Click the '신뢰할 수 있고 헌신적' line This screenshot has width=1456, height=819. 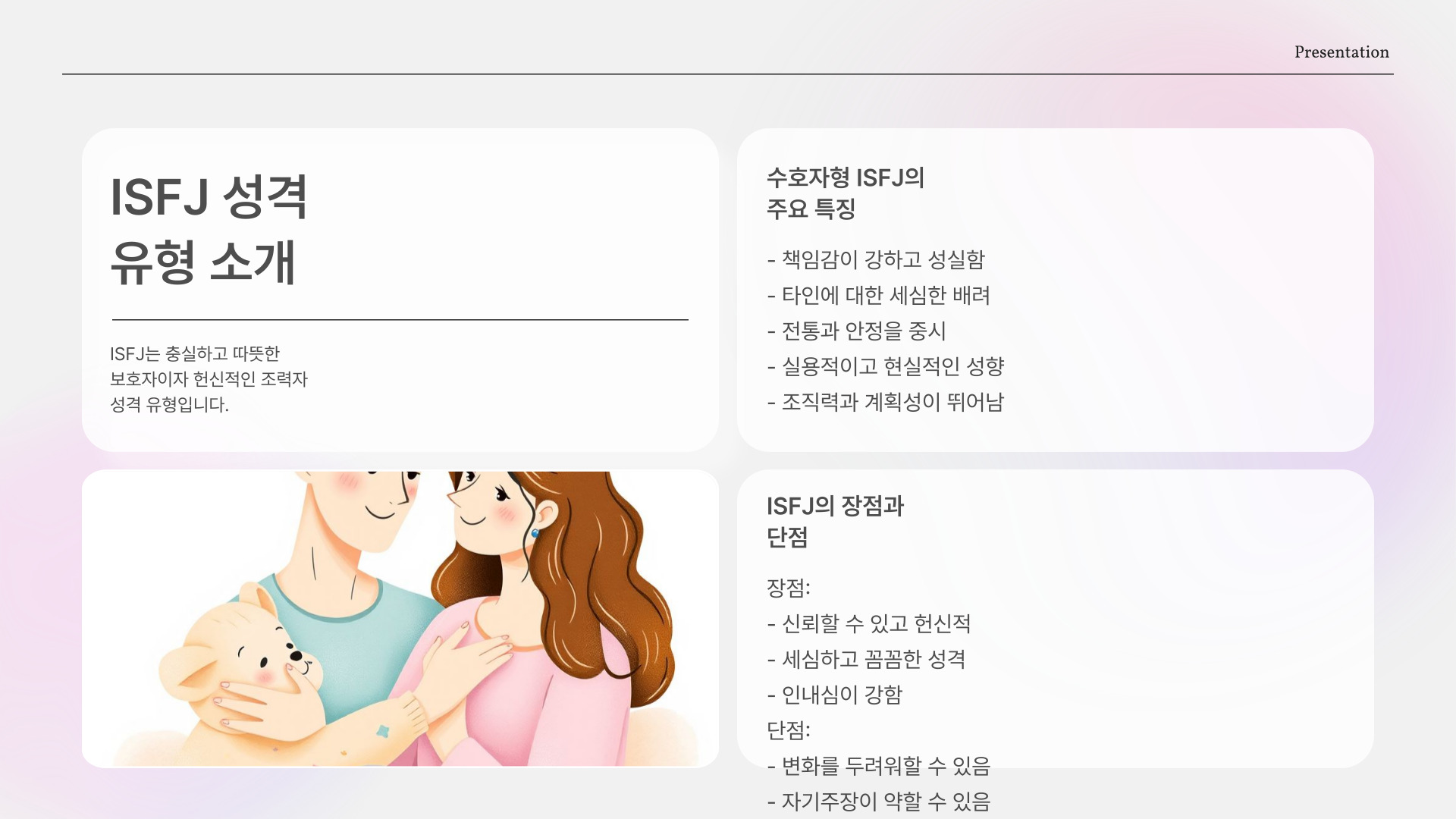[x=869, y=624]
